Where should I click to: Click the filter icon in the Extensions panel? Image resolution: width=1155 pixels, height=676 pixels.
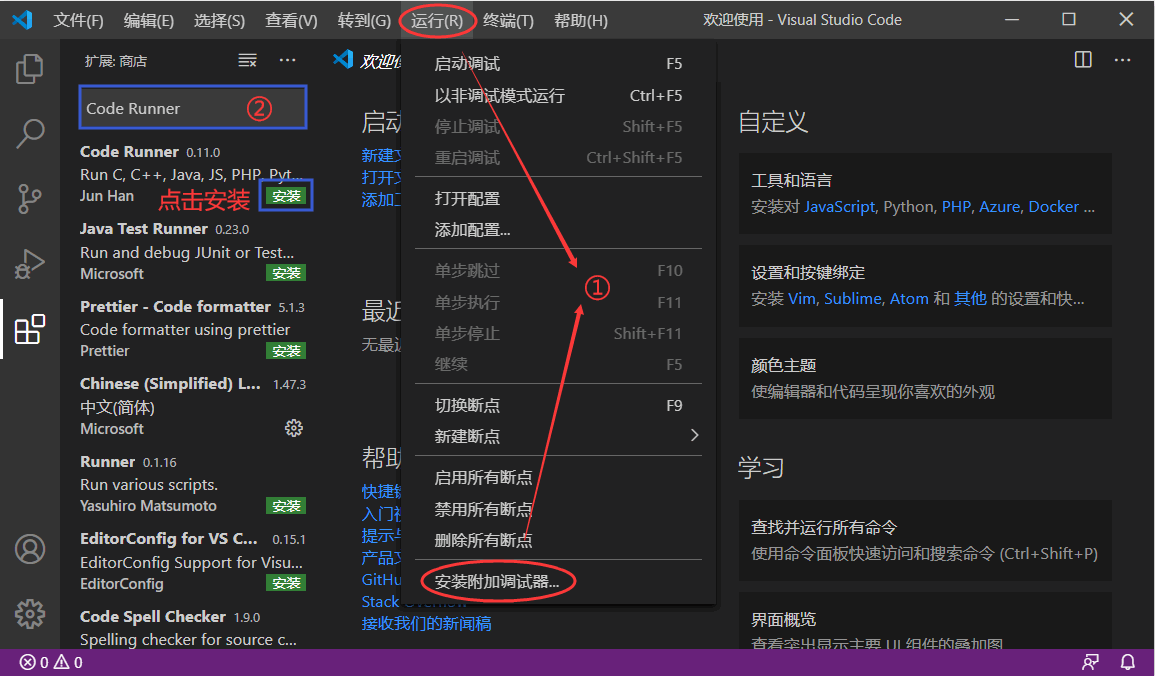247,60
